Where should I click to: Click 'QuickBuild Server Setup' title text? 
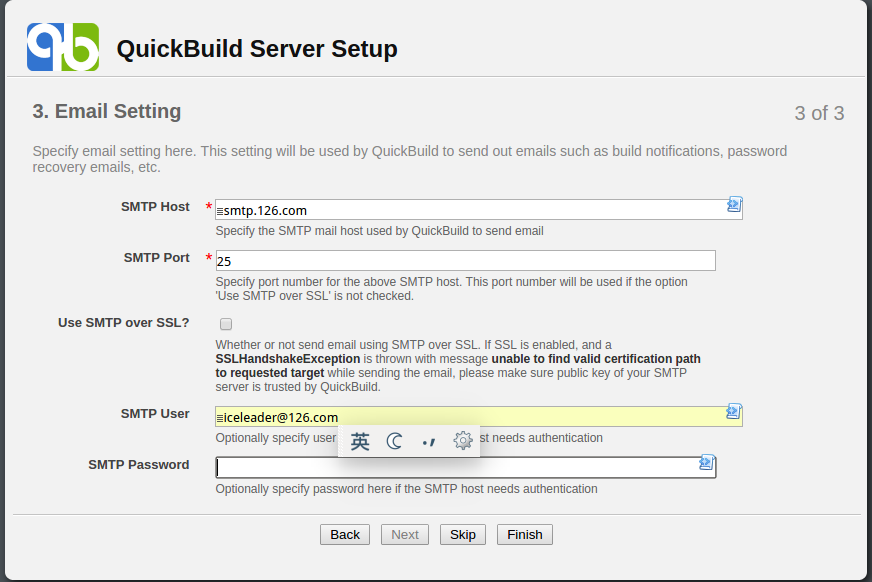click(257, 49)
